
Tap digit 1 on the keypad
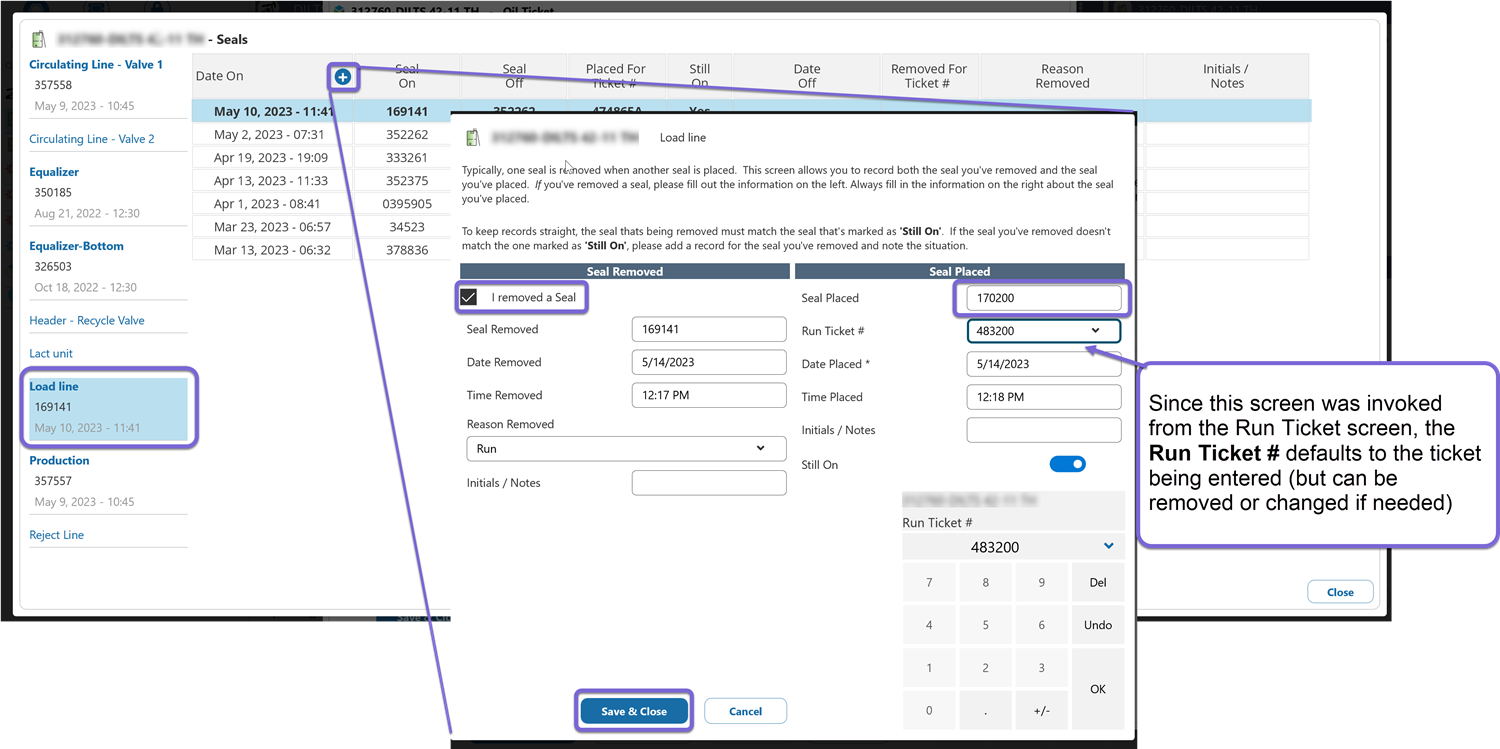click(929, 668)
